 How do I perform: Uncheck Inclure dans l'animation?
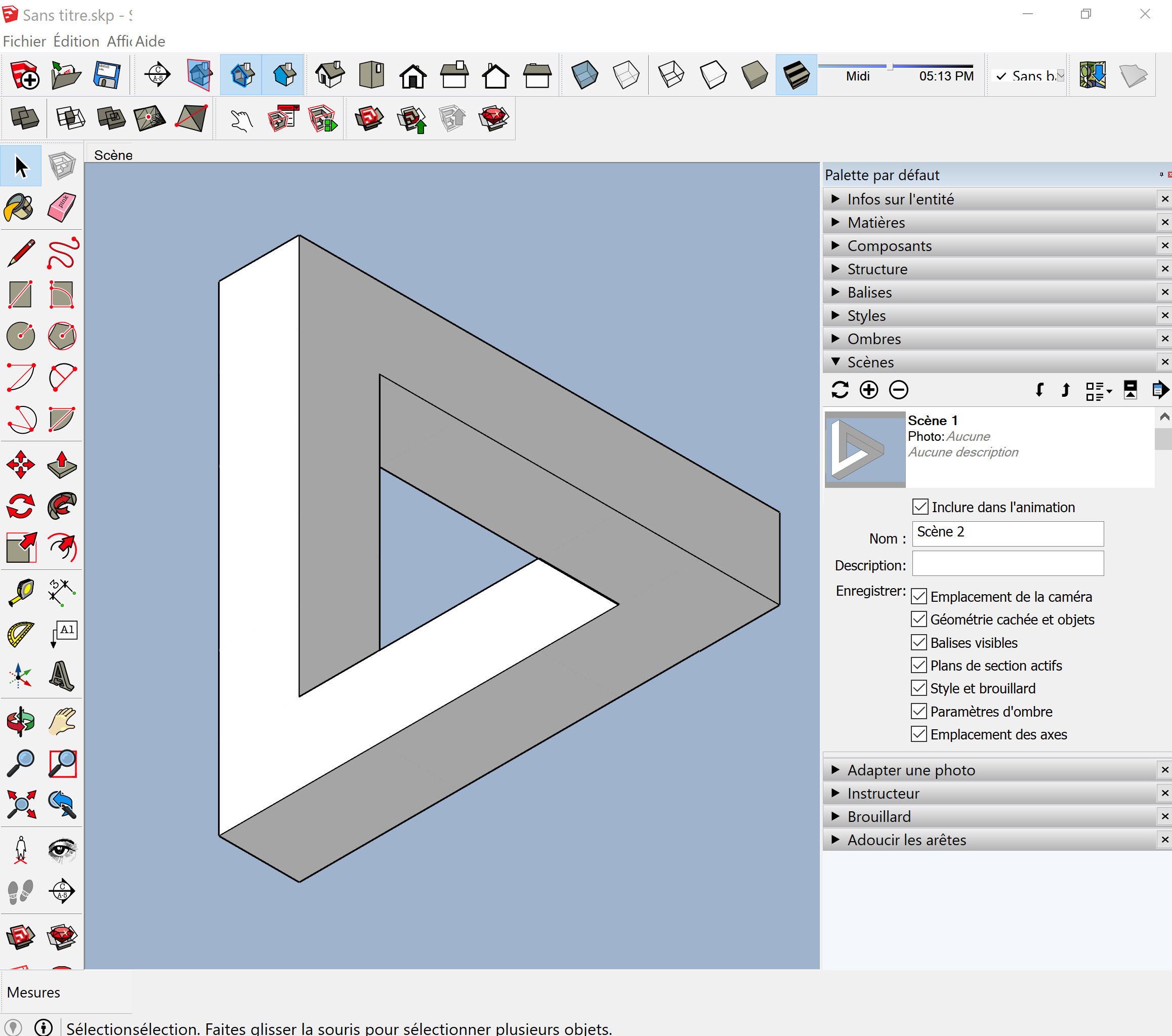pyautogui.click(x=919, y=507)
